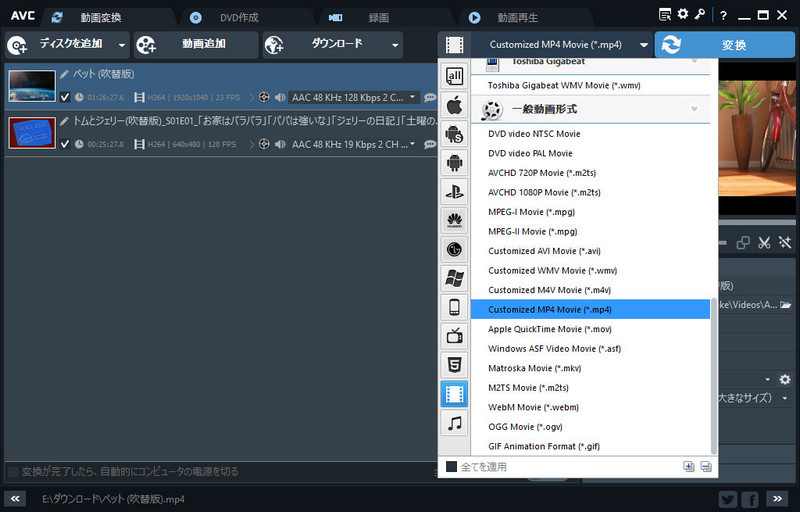This screenshot has width=800, height=512.
Task: Click the 変換 convert button
Action: tap(724, 45)
